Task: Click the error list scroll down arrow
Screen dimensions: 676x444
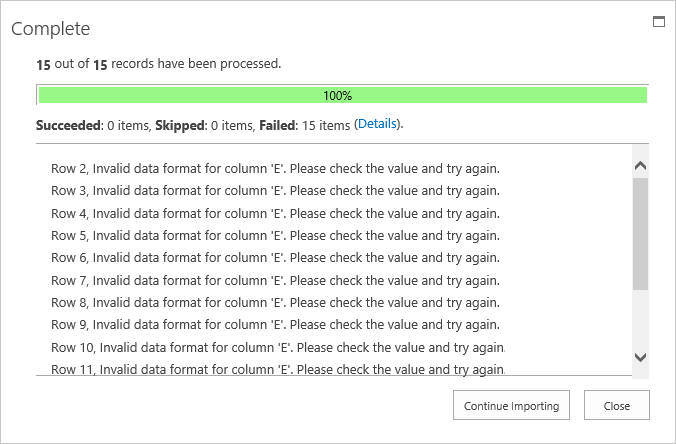Action: coord(641,356)
